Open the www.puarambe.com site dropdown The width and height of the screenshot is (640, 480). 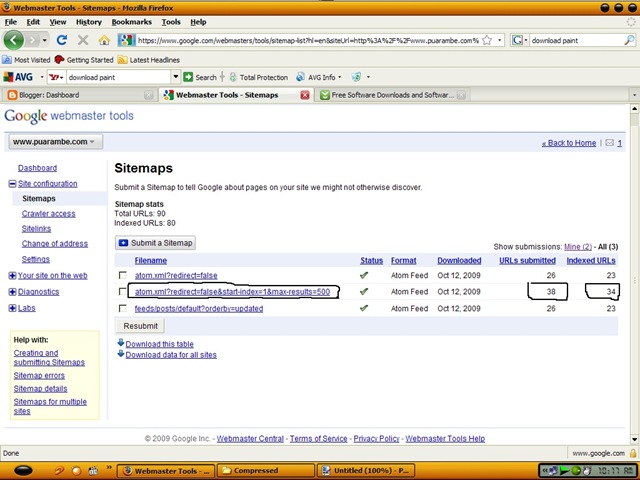click(56, 142)
